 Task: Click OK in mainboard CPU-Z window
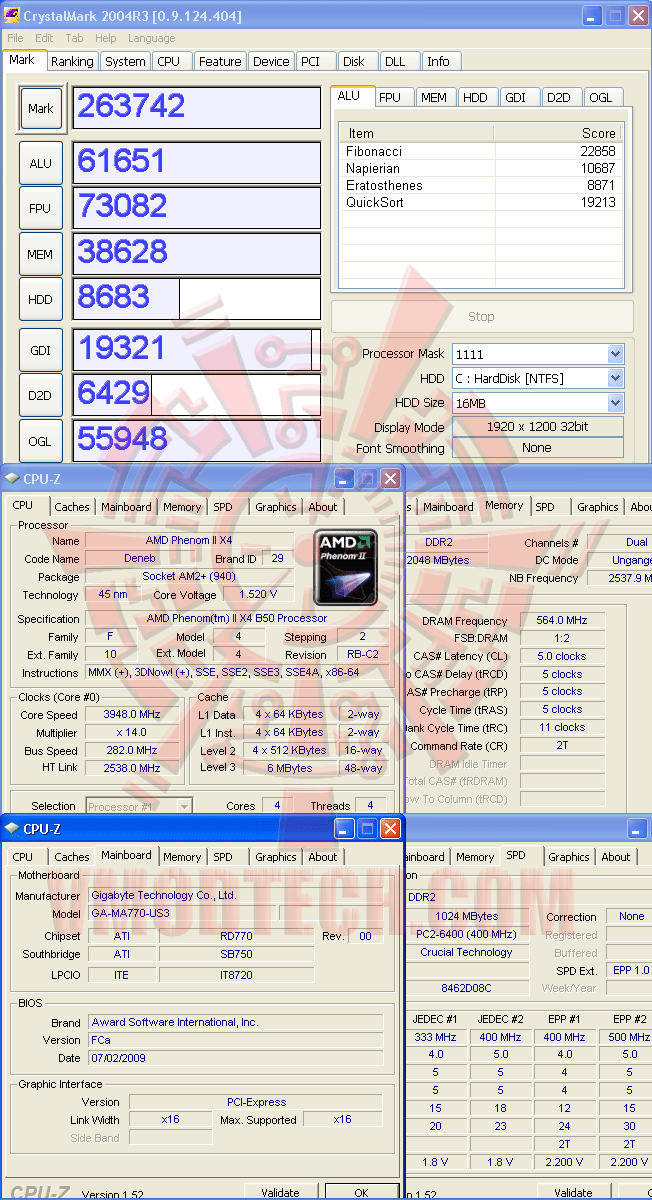click(361, 1192)
